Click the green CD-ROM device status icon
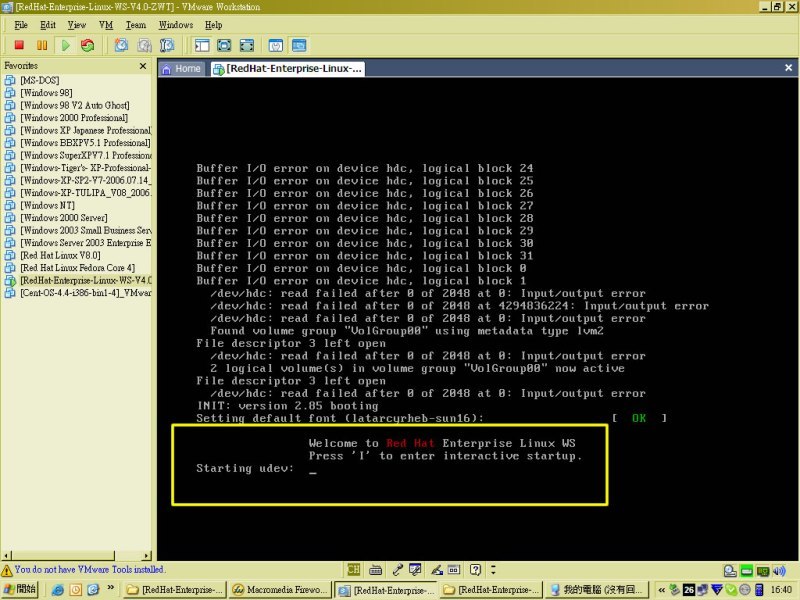 point(746,570)
